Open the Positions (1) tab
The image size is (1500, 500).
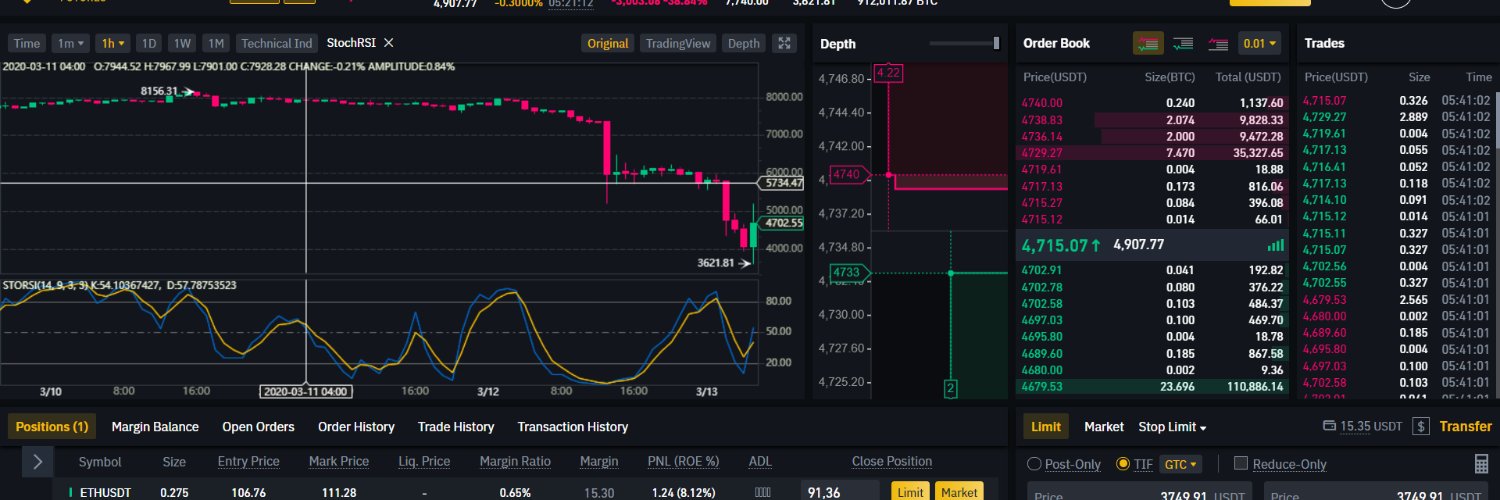[x=52, y=427]
